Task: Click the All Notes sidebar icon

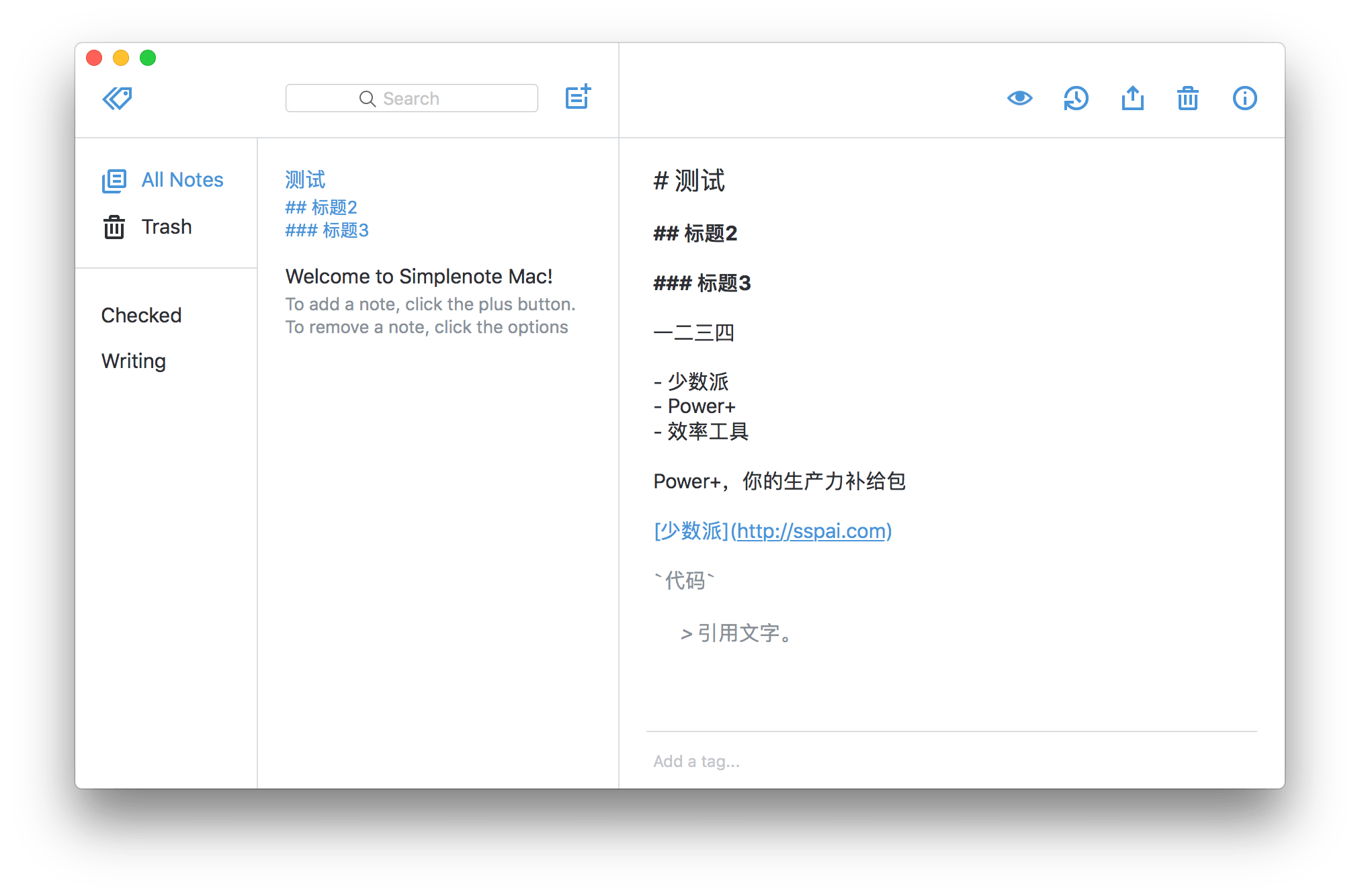Action: tap(114, 181)
